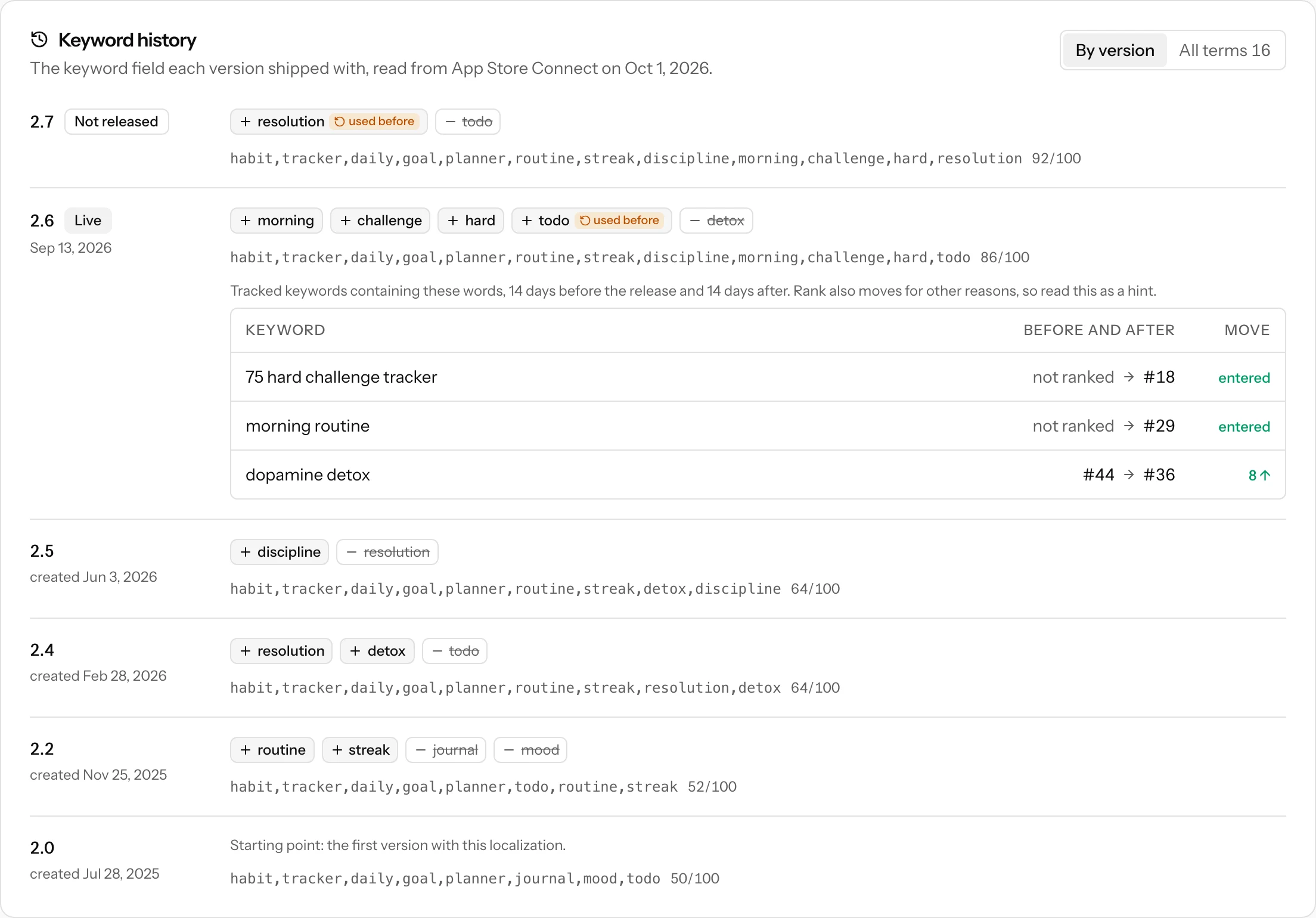Image resolution: width=1316 pixels, height=918 pixels.
Task: Switch to the By version tab
Action: 1115,50
